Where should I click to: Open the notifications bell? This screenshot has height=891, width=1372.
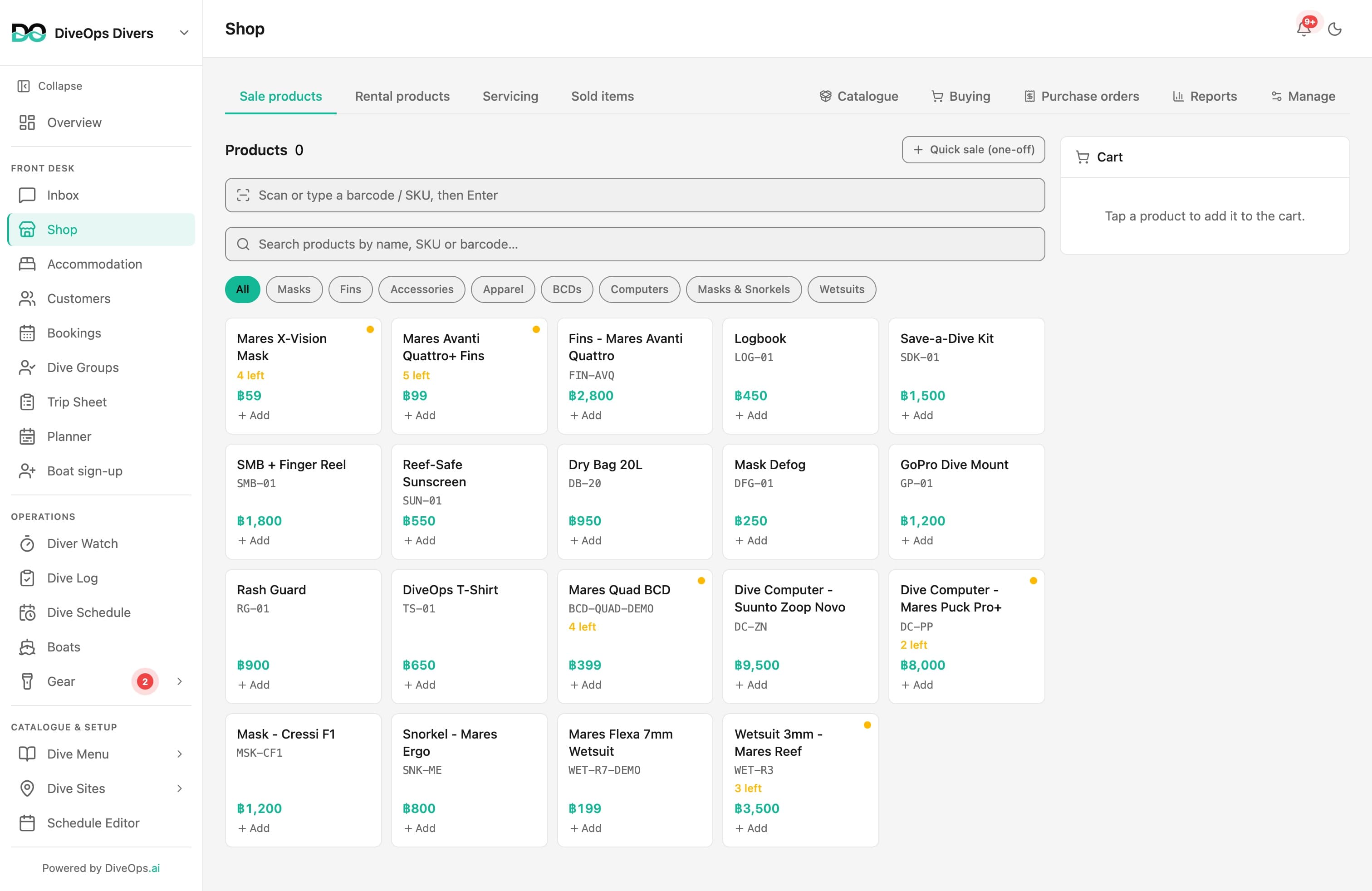[1303, 29]
